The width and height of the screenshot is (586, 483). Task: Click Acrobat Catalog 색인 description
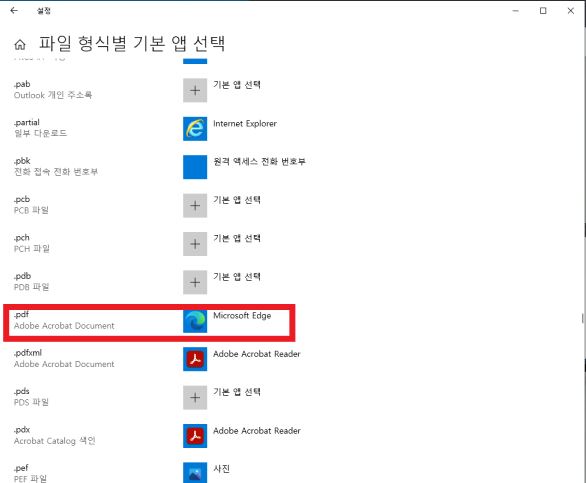point(55,441)
